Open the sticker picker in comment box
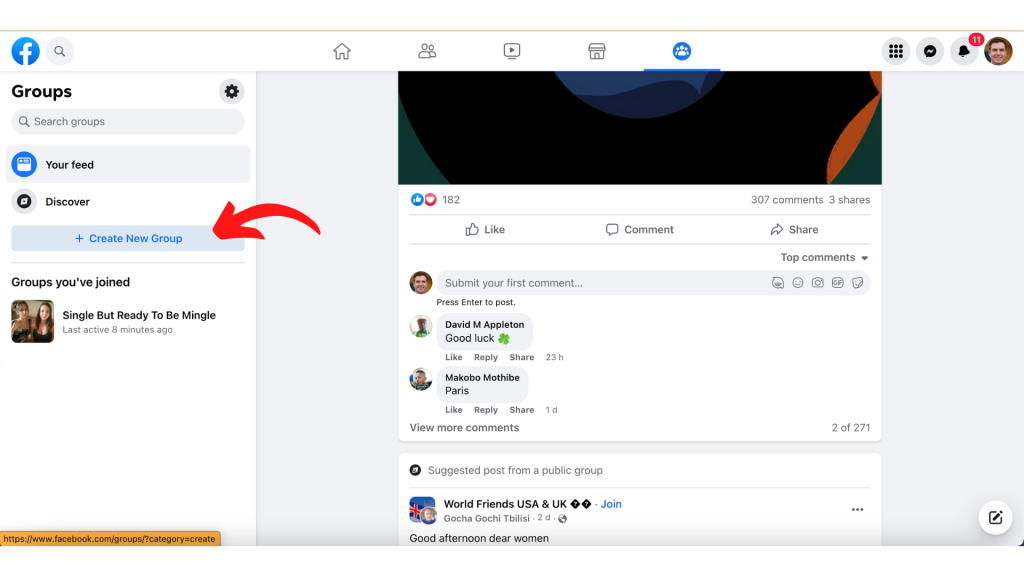Screen dimensions: 1024x576 tap(857, 283)
